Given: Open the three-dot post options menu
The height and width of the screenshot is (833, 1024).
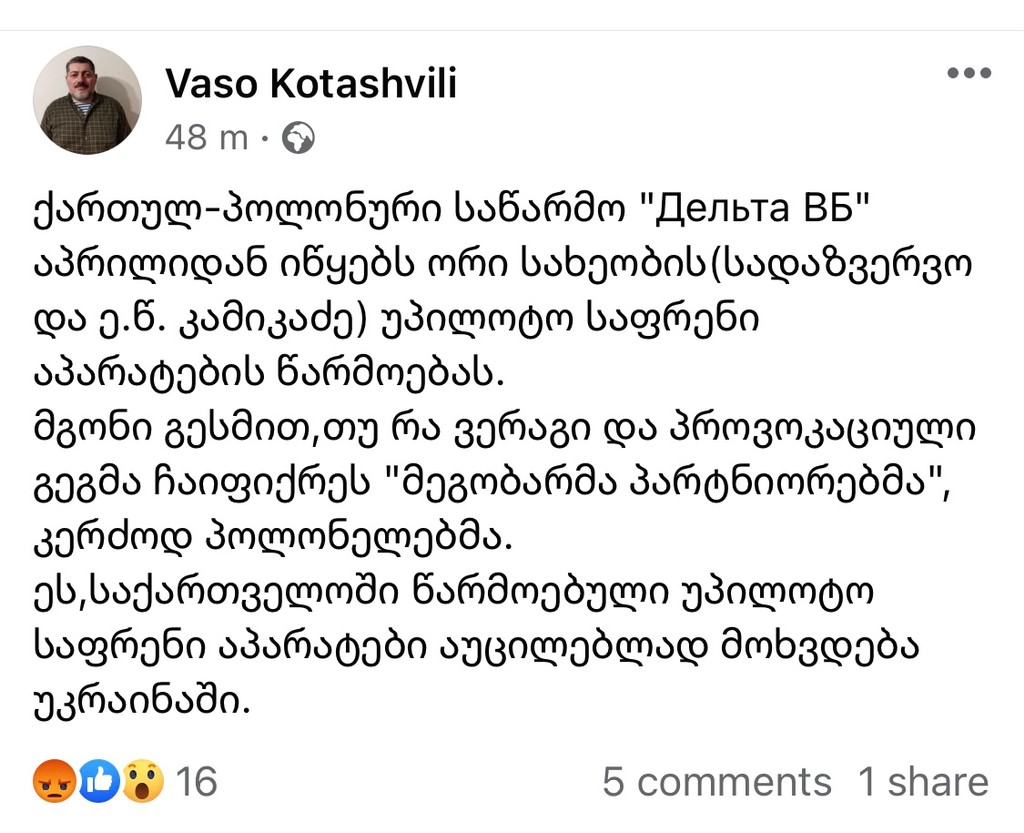Looking at the screenshot, I should tap(968, 74).
